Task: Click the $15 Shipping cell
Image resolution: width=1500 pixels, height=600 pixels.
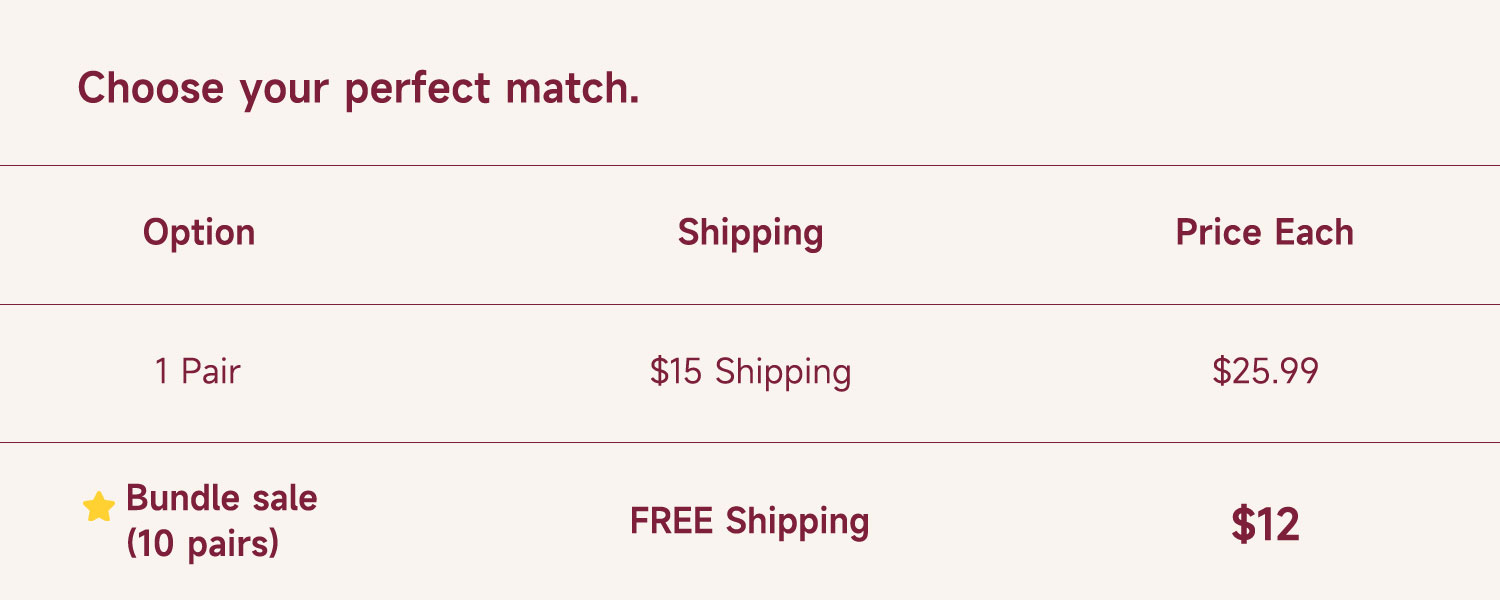Action: click(x=750, y=372)
